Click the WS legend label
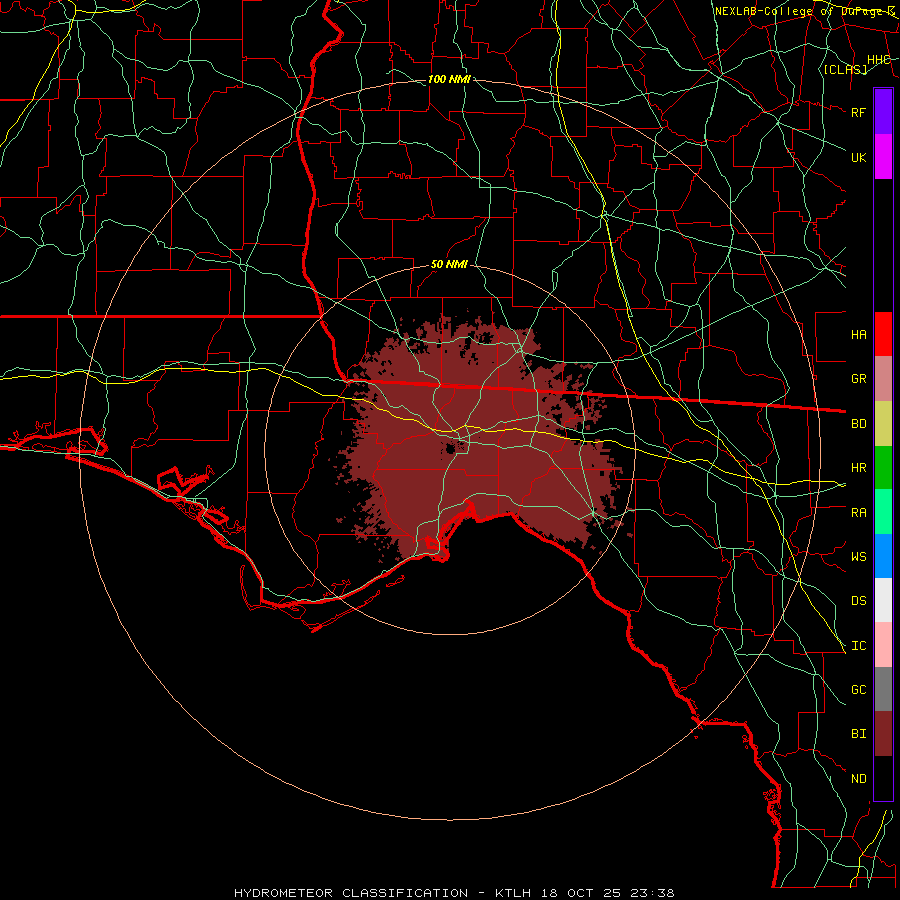Viewport: 900px width, 900px height. (859, 557)
